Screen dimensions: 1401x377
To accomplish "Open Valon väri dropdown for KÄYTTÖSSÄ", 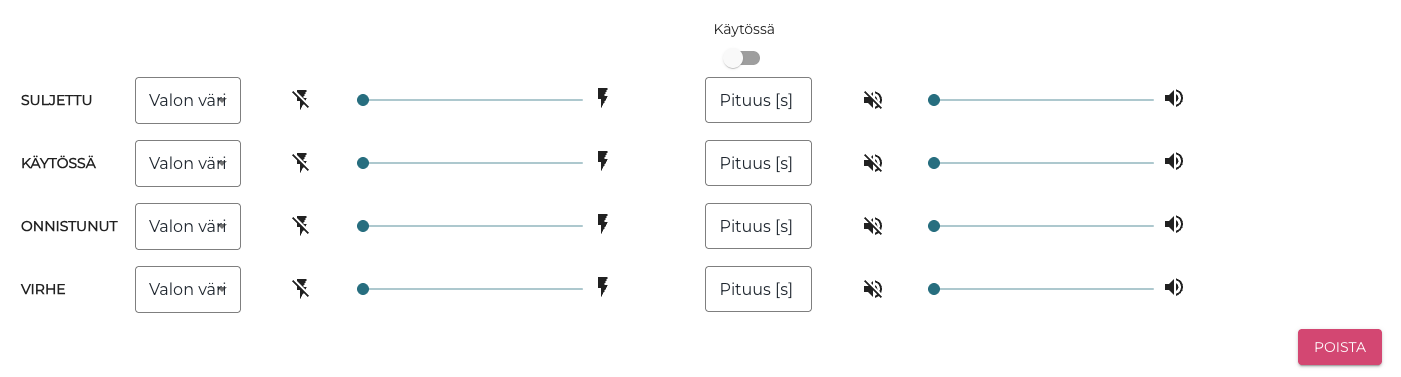I will (188, 163).
